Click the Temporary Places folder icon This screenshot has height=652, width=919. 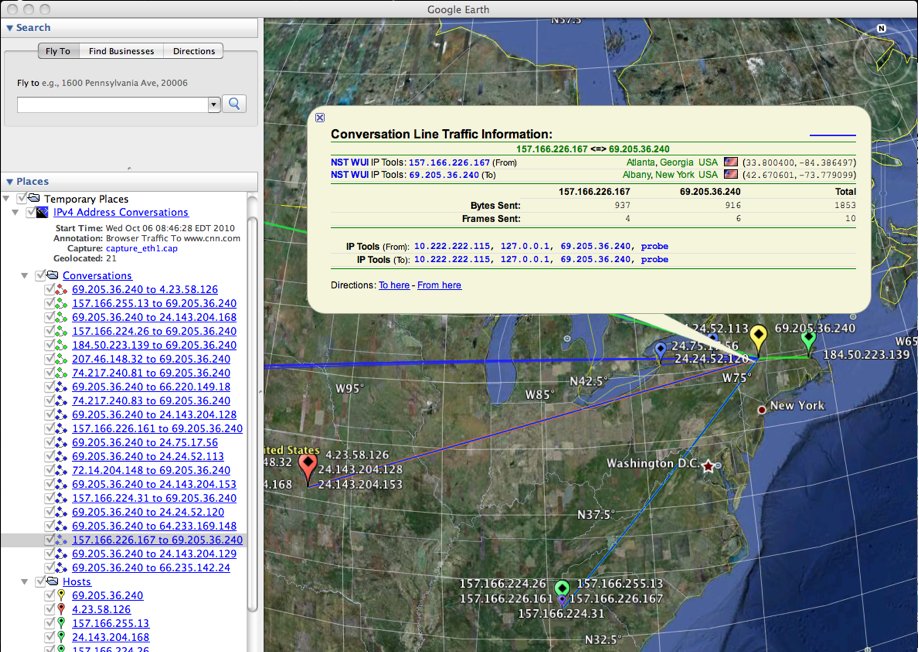tap(34, 198)
